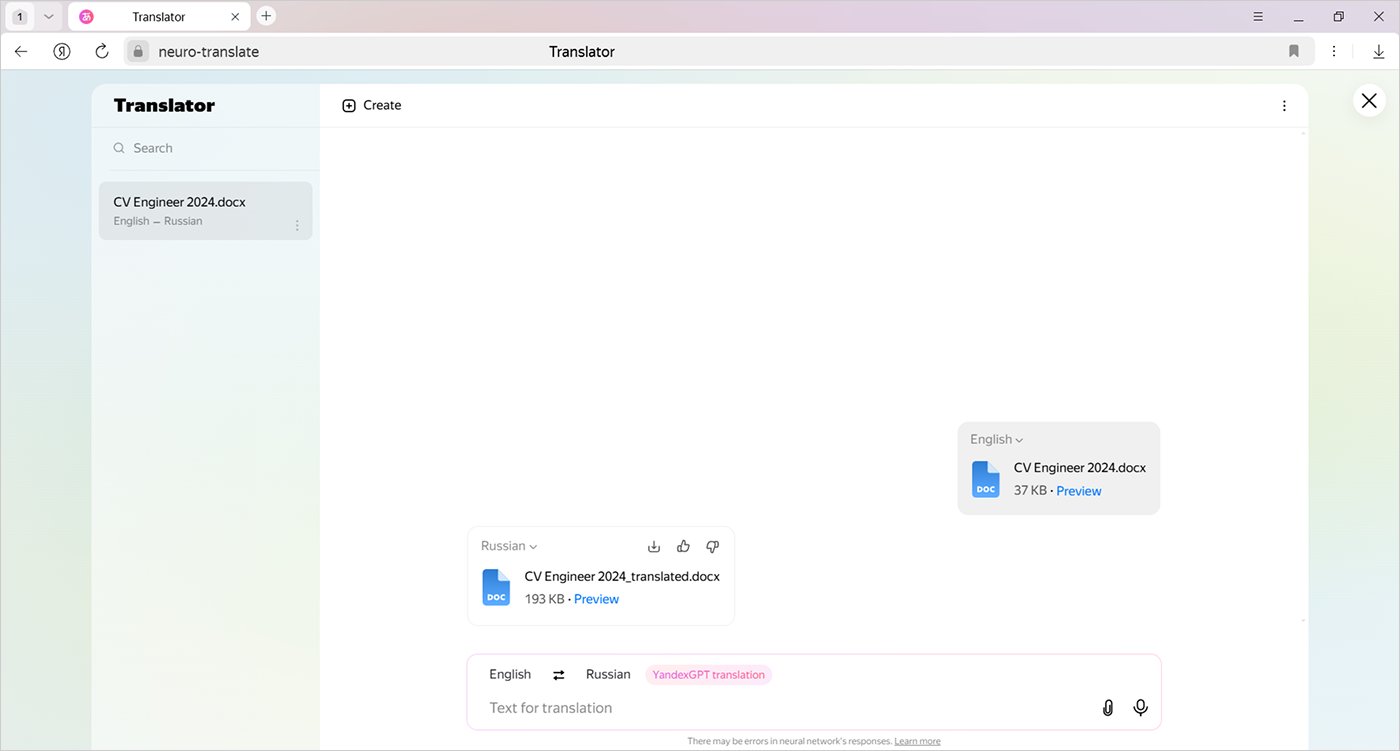Download the translated Russian document
Image resolution: width=1400 pixels, height=751 pixels.
coord(654,546)
